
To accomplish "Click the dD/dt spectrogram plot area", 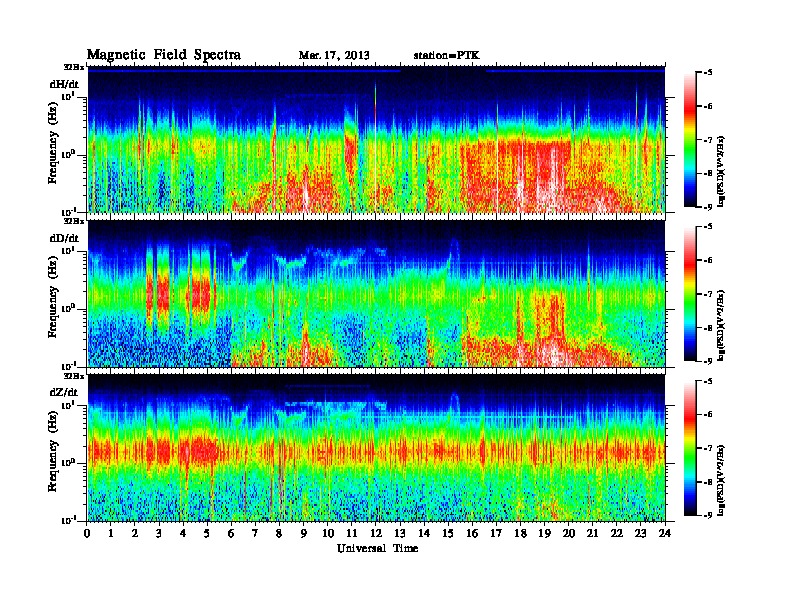I will 376,293.
